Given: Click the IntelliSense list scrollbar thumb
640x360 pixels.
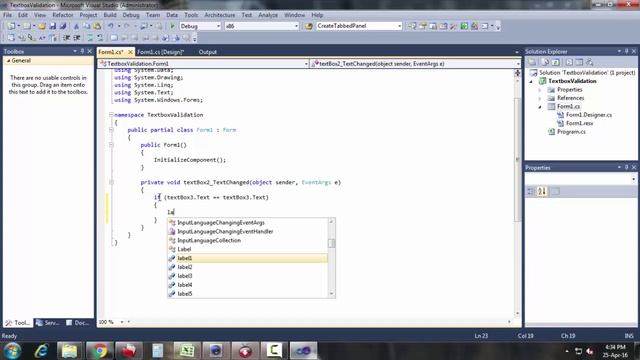Looking at the screenshot, I should click(331, 243).
